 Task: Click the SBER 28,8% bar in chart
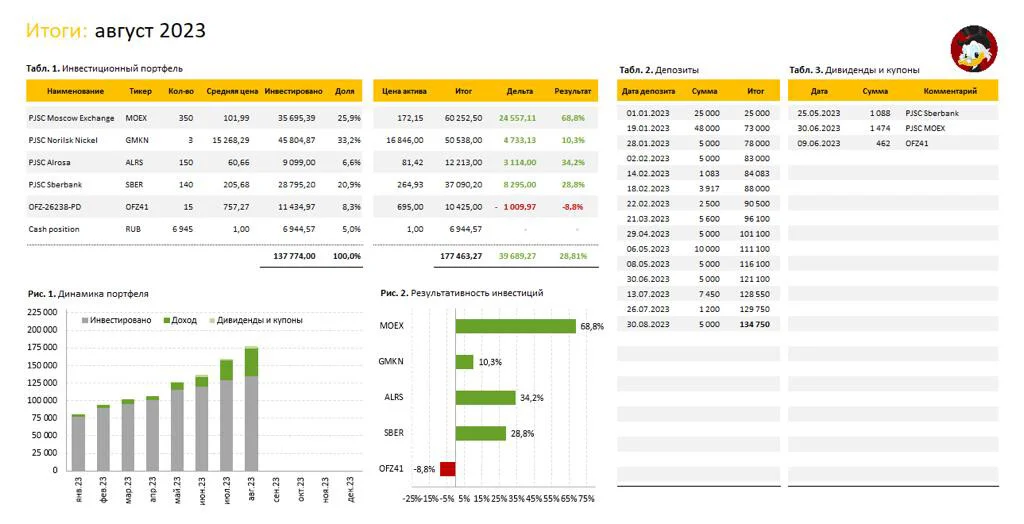pyautogui.click(x=481, y=433)
